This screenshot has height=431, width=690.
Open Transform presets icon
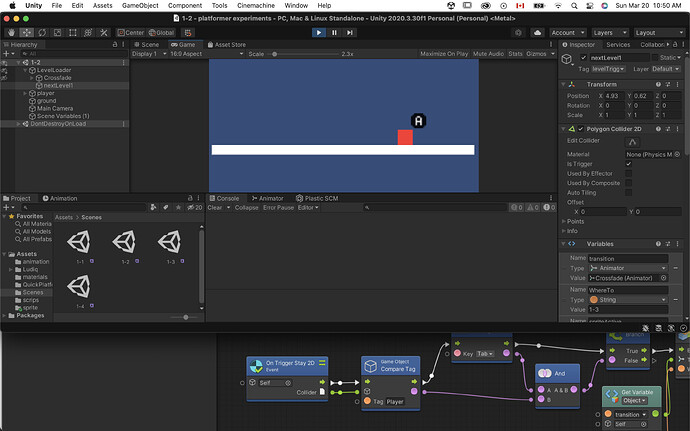coord(668,84)
